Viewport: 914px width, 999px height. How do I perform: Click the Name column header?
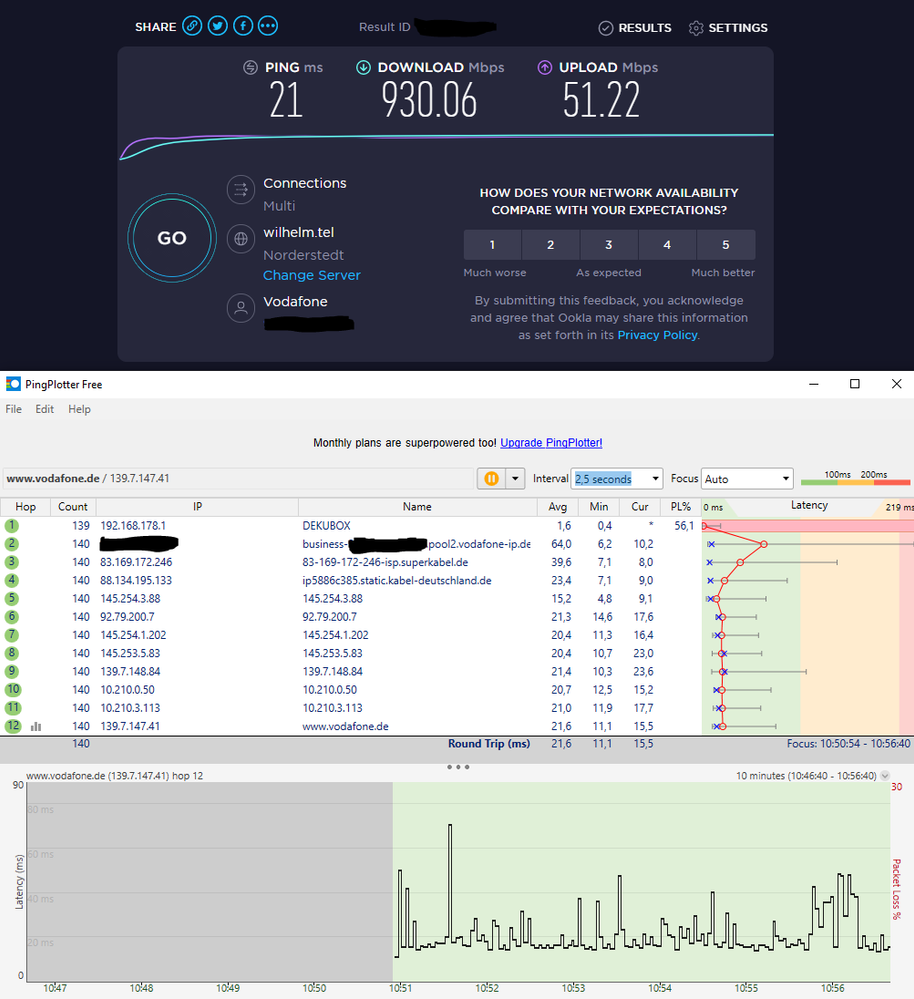(x=417, y=507)
